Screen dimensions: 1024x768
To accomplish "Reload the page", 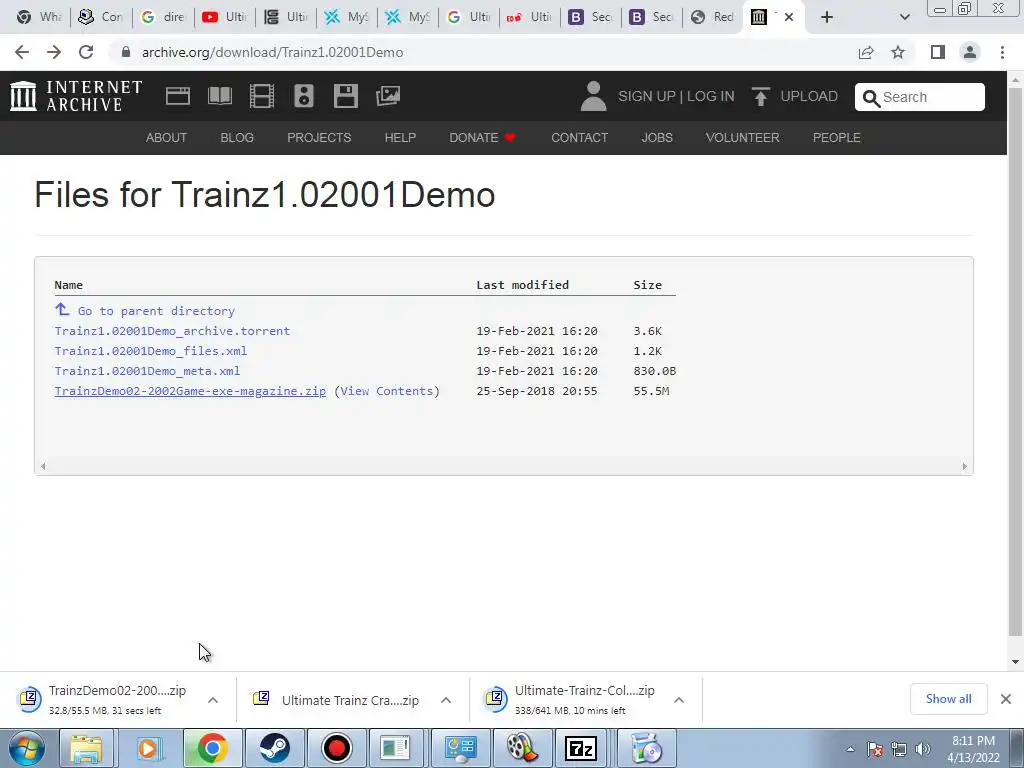I will tap(86, 52).
